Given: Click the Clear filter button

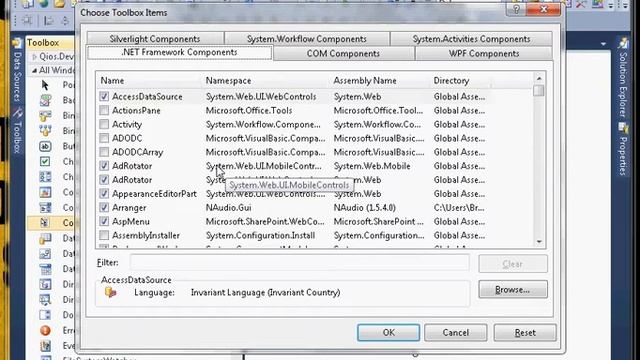Looking at the screenshot, I should pos(513,264).
